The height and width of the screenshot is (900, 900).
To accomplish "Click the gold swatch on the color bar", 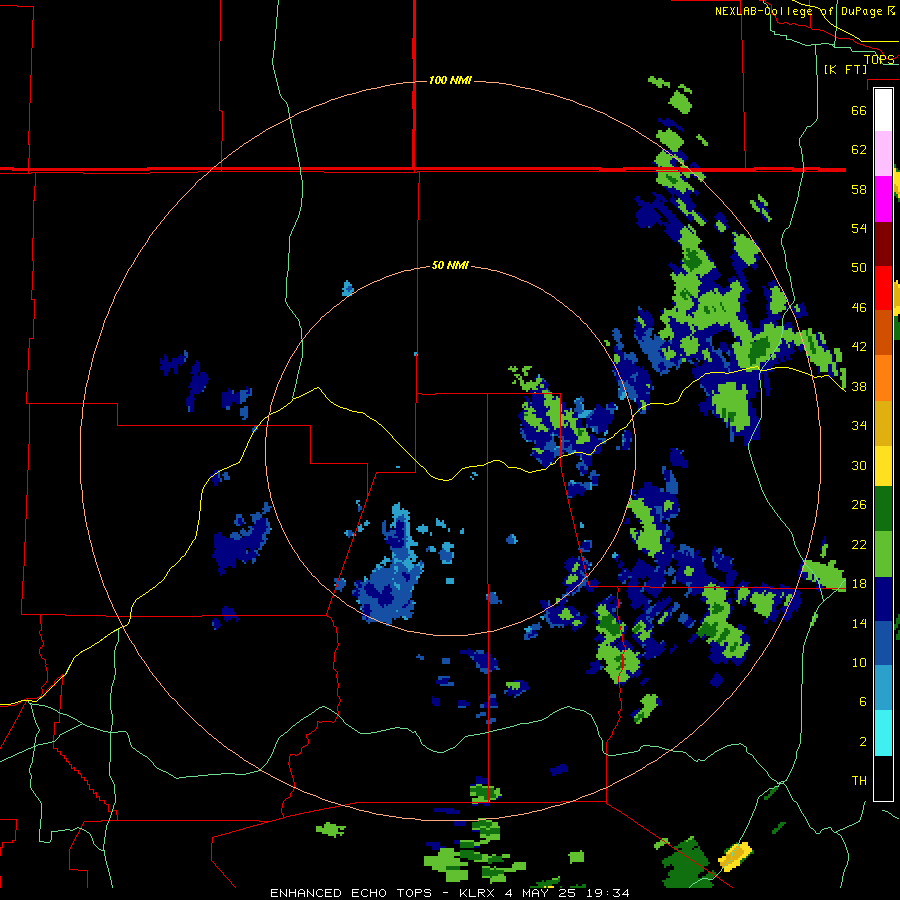I will coord(883,423).
